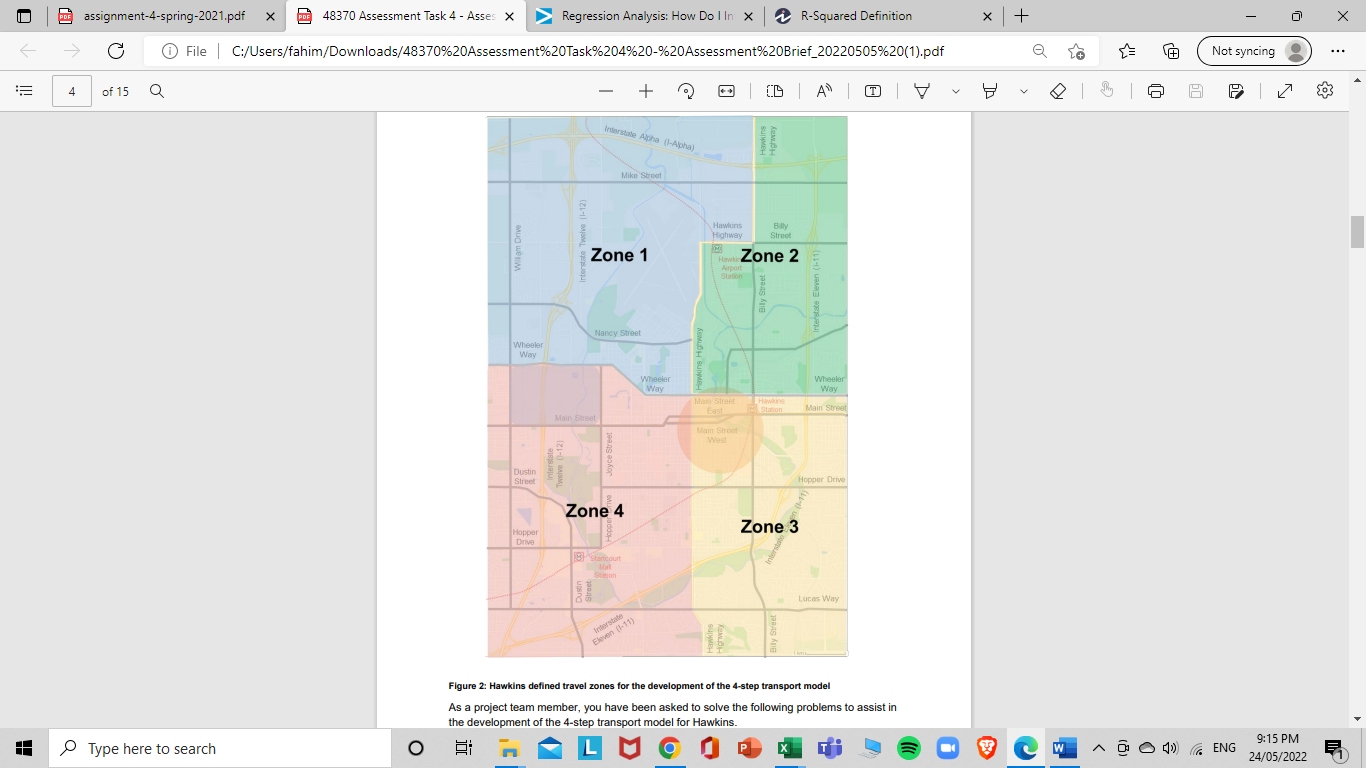Switch to assignment-4-spring-2021.pdf tab
The height and width of the screenshot is (768, 1366).
[x=165, y=16]
